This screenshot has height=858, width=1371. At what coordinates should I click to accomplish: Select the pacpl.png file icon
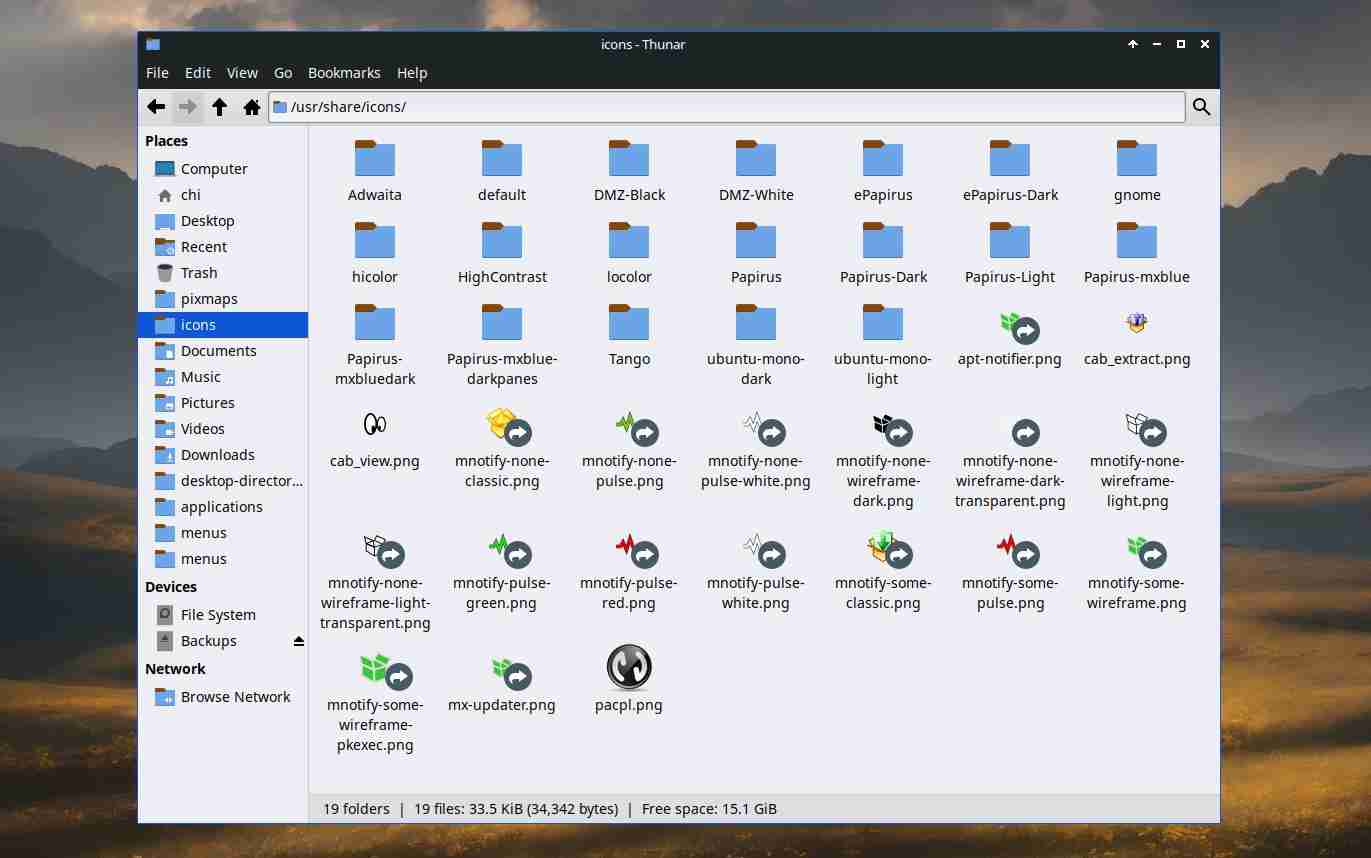tap(628, 668)
